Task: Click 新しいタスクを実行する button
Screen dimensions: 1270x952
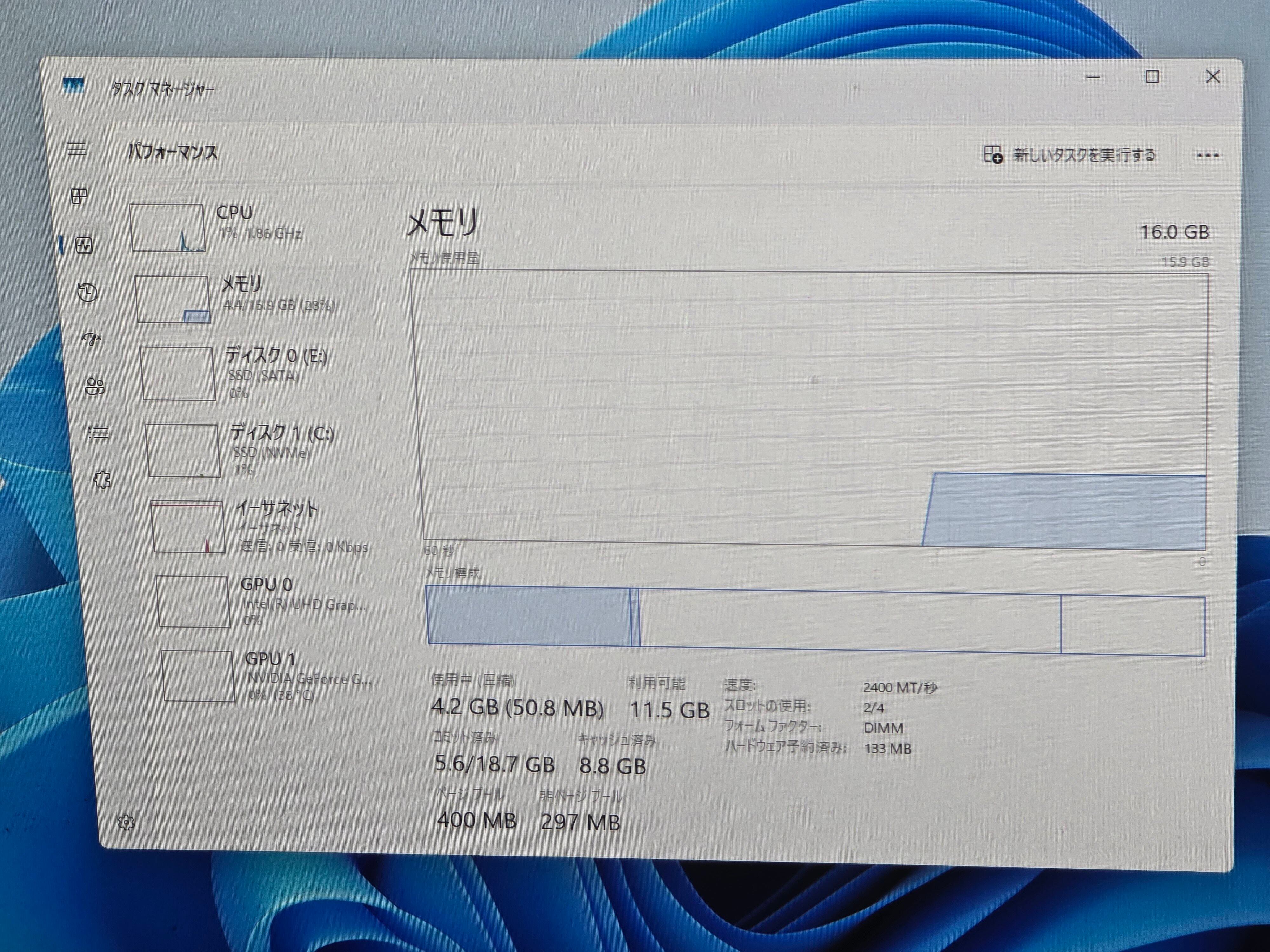Action: pyautogui.click(x=1069, y=155)
